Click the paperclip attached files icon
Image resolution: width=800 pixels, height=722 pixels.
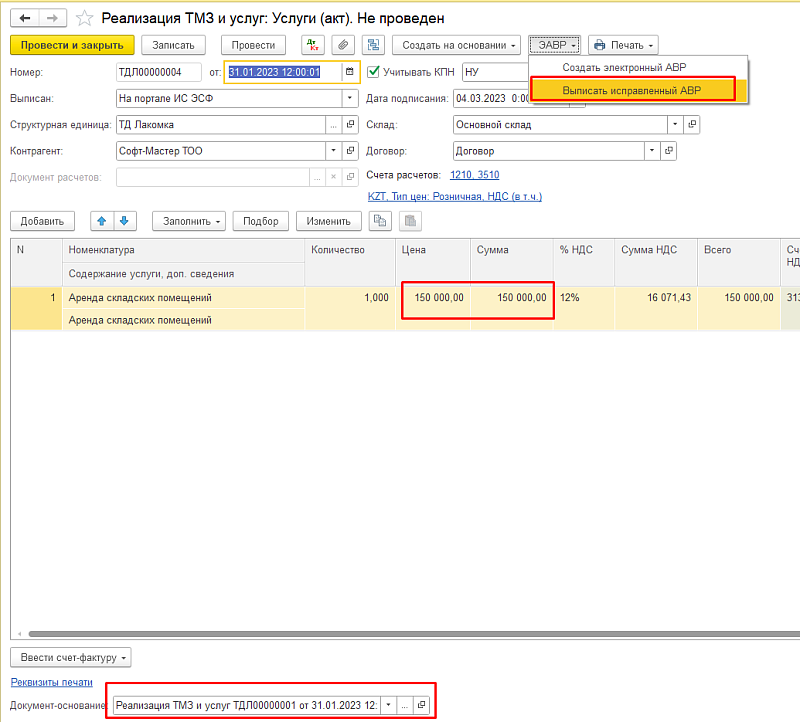(x=342, y=45)
